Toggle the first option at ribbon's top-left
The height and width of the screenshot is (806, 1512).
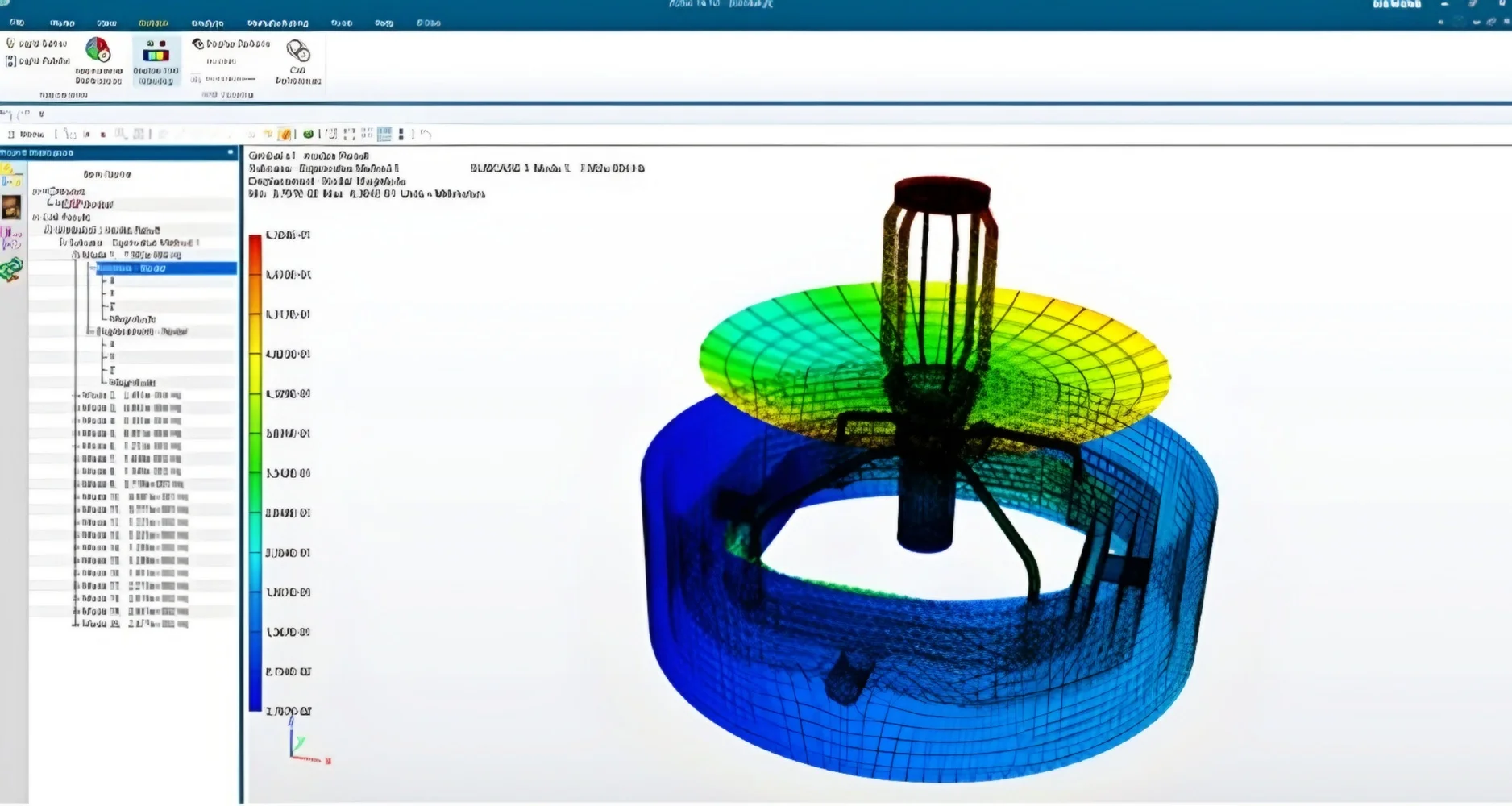pyautogui.click(x=11, y=44)
